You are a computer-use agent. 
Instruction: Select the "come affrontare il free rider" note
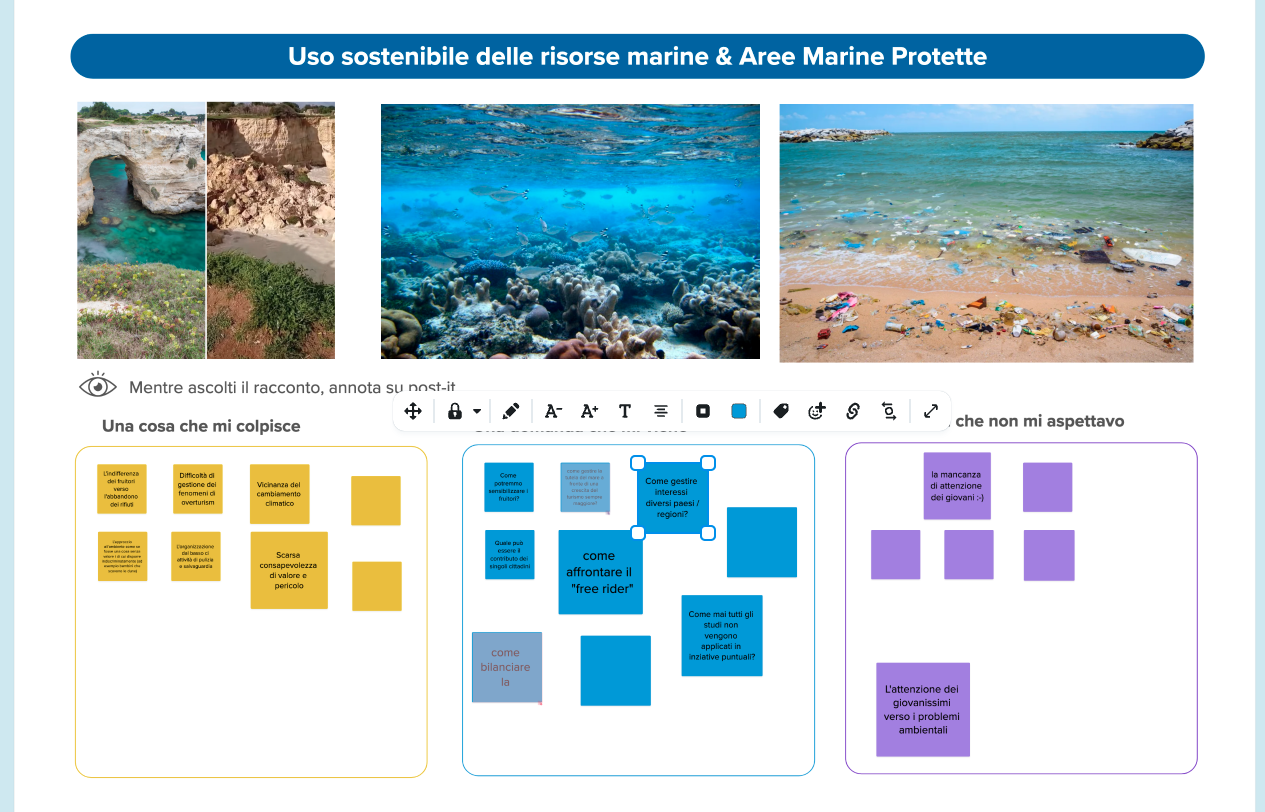pyautogui.click(x=600, y=571)
